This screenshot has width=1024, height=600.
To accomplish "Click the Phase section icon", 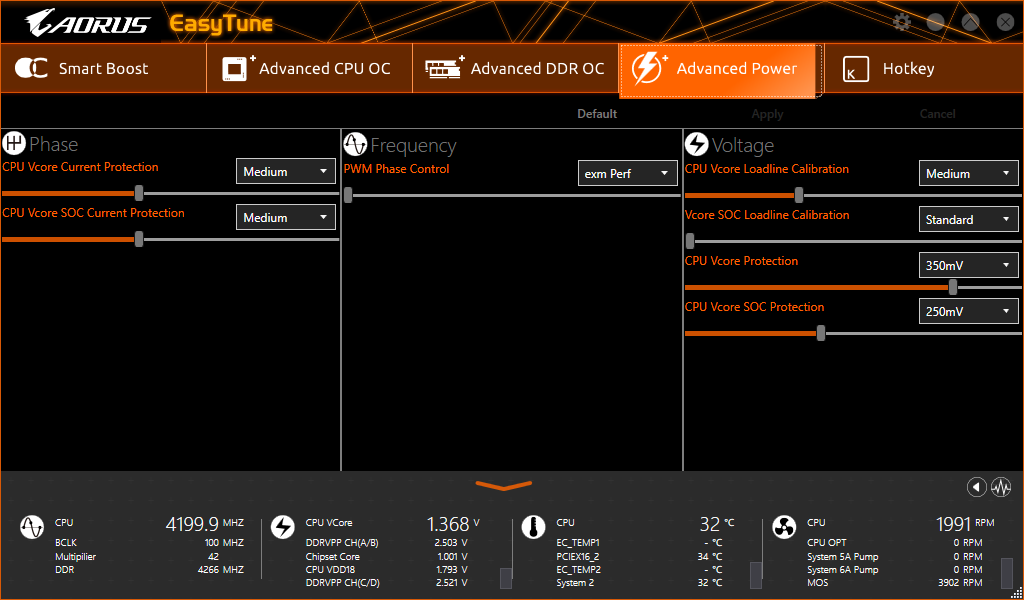I will pyautogui.click(x=14, y=143).
